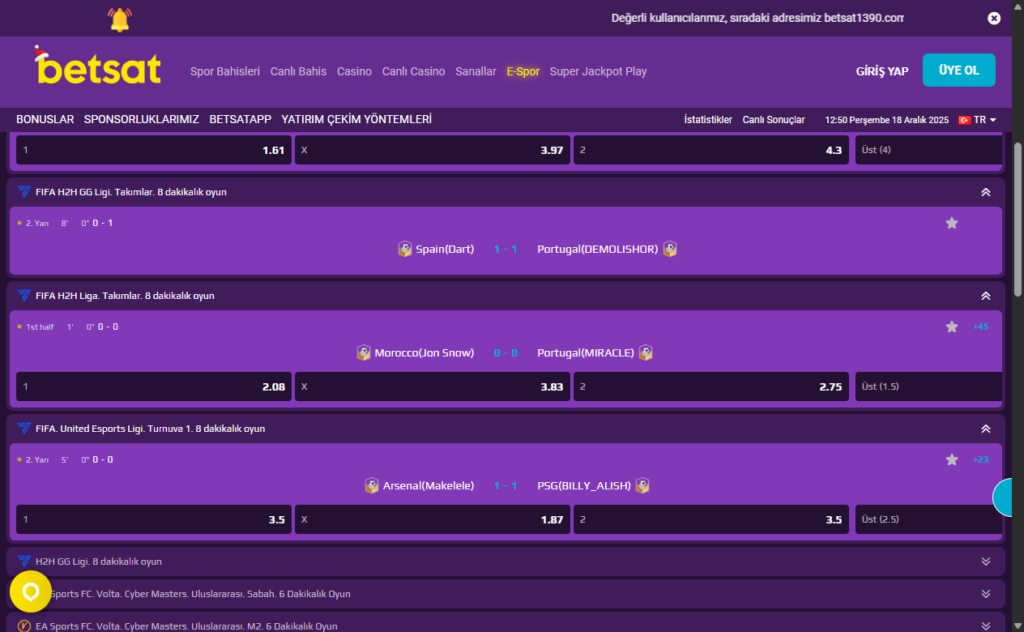Toggle favorite star for Arsenal vs PSG

pyautogui.click(x=952, y=460)
